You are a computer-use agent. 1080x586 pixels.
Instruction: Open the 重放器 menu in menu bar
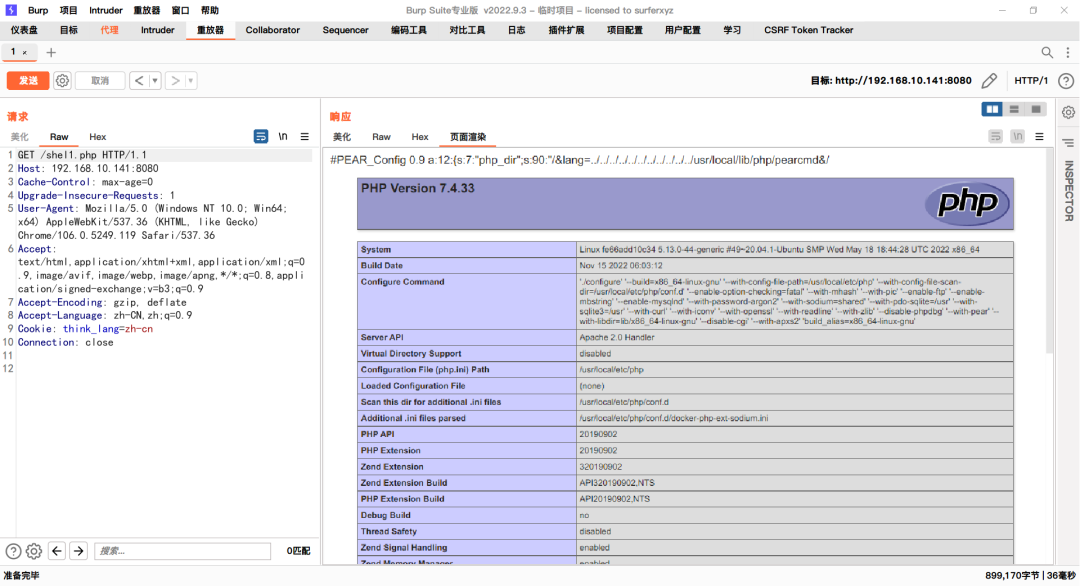click(147, 10)
